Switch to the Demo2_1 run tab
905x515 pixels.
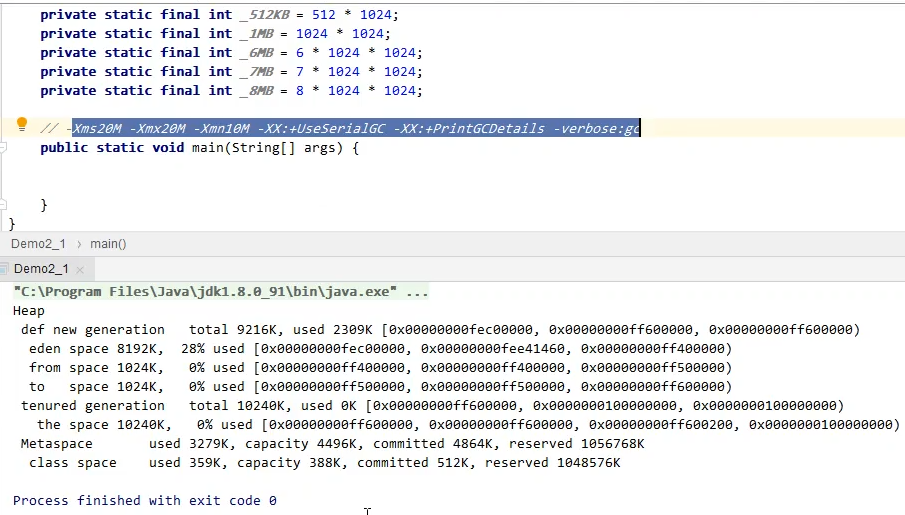click(41, 269)
